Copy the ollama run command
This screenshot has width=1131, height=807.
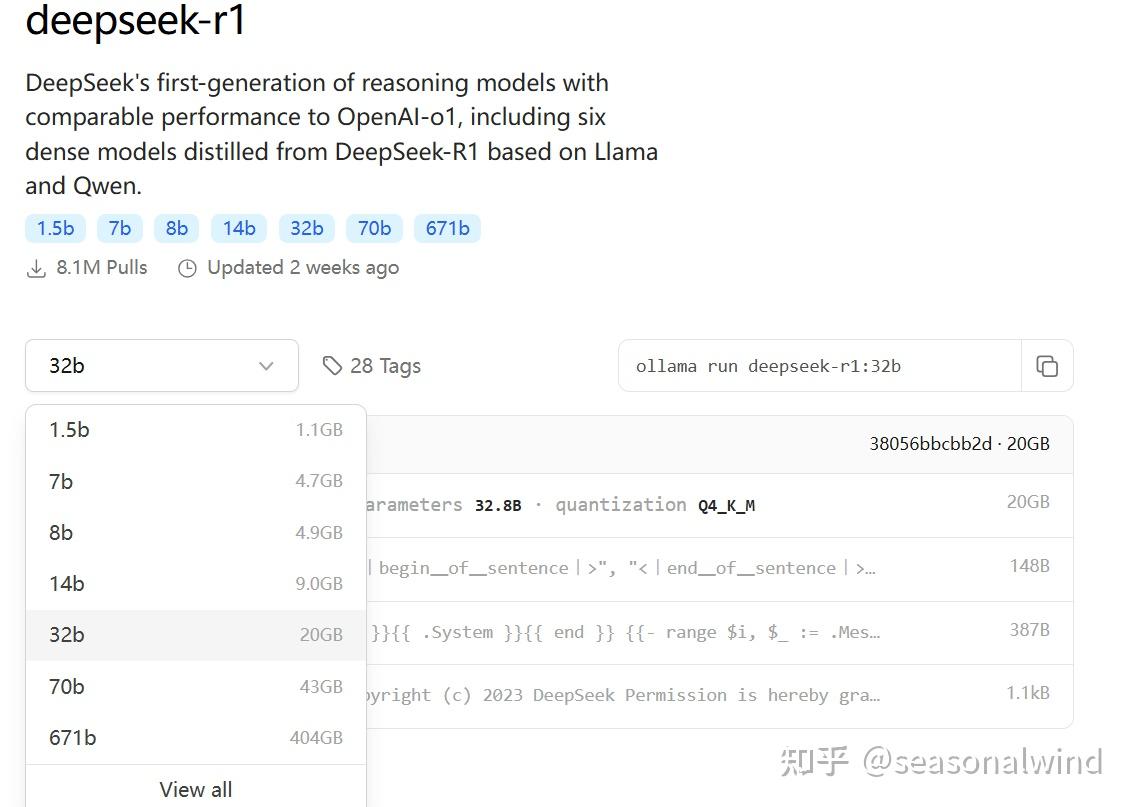coord(1047,366)
